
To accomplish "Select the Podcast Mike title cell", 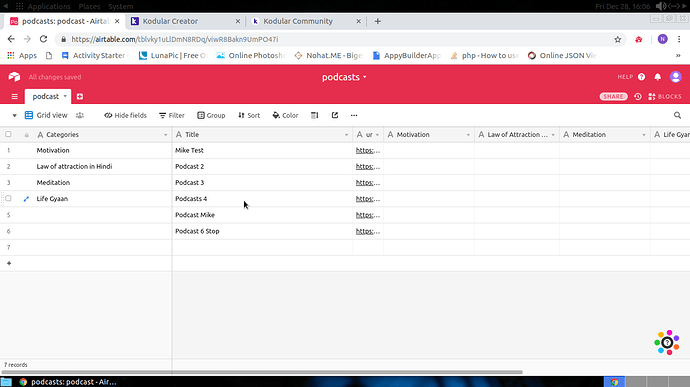I will point(262,215).
